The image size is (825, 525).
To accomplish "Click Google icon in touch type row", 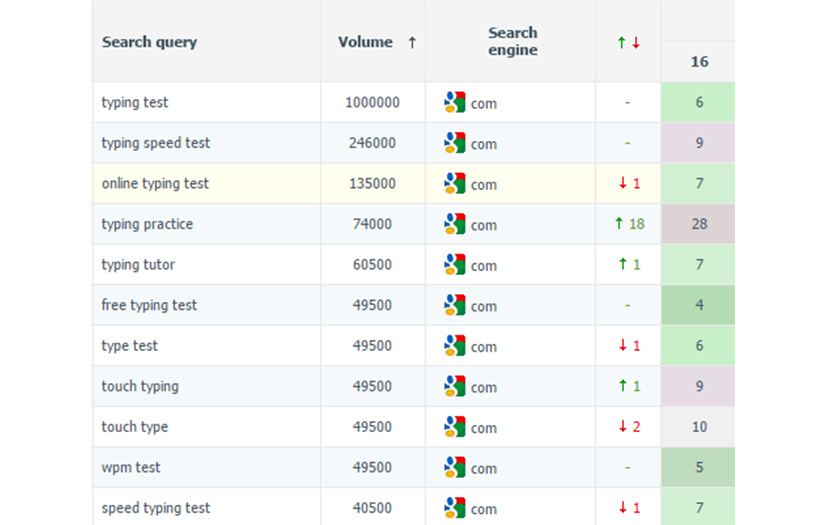I will (x=455, y=426).
